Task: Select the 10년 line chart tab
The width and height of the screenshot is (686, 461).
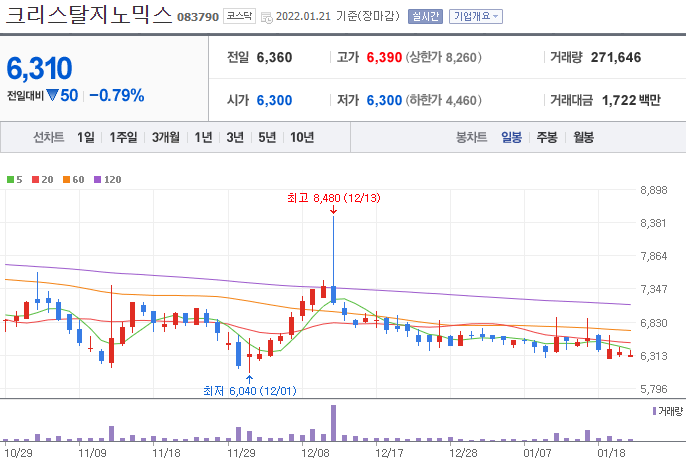Action: pyautogui.click(x=302, y=137)
